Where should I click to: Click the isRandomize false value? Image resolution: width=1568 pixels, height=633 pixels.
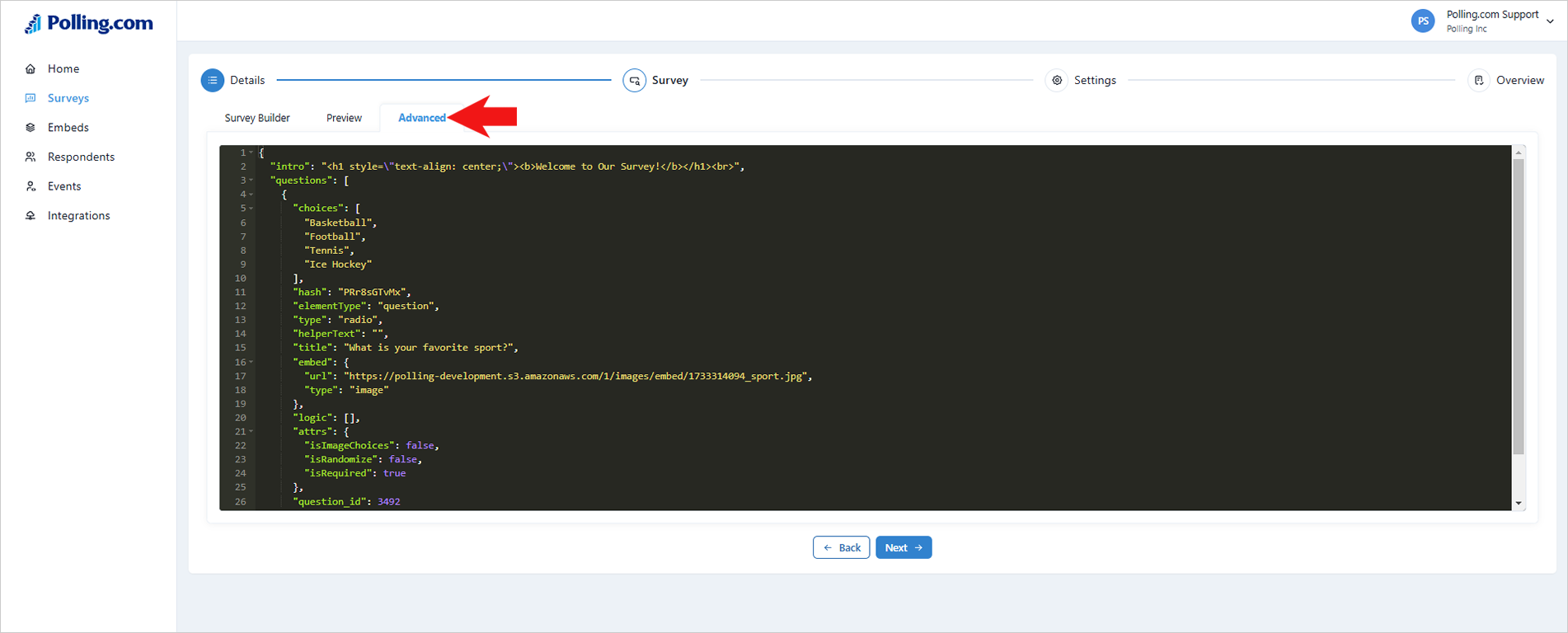(403, 460)
